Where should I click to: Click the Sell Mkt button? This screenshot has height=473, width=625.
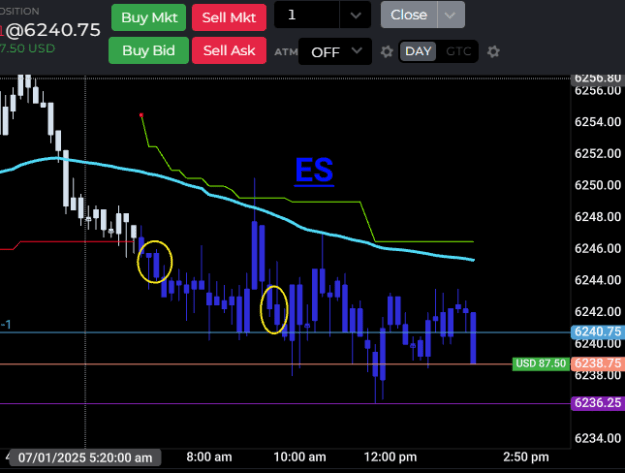229,18
